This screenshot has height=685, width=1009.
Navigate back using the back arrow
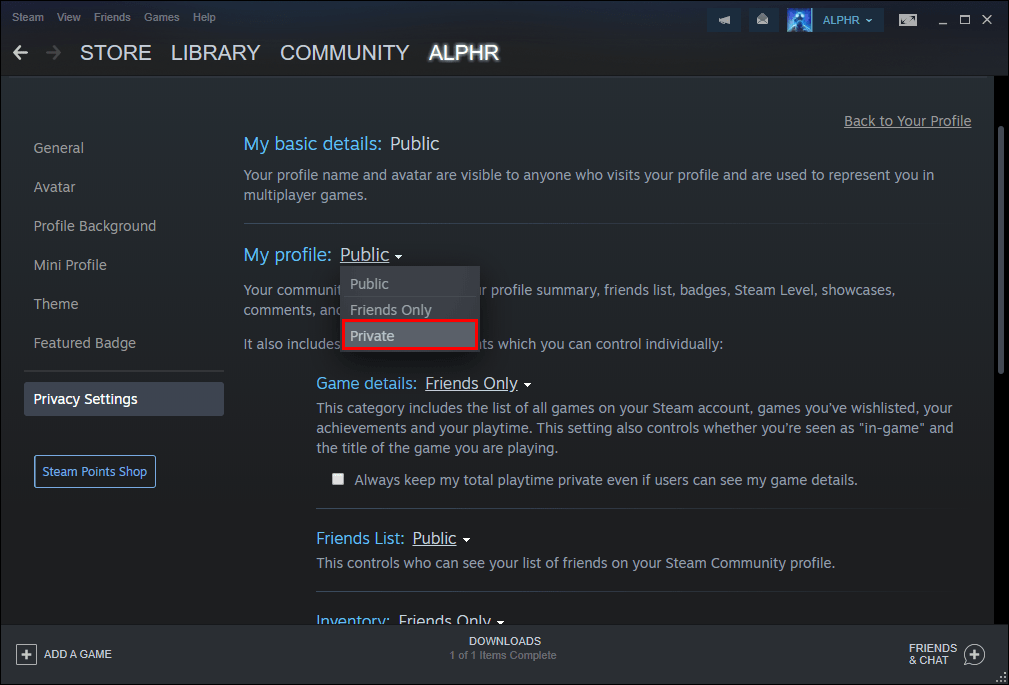pos(20,52)
